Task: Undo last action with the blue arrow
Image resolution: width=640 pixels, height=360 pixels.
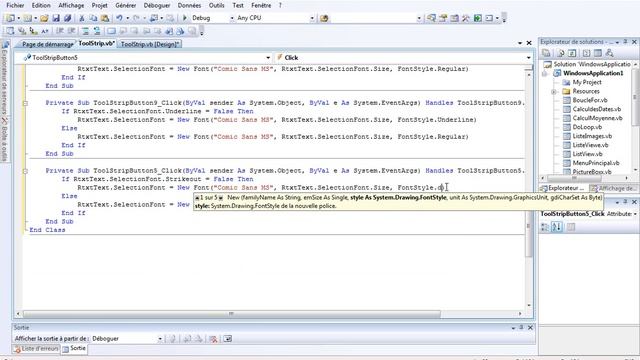Action: pyautogui.click(x=119, y=18)
